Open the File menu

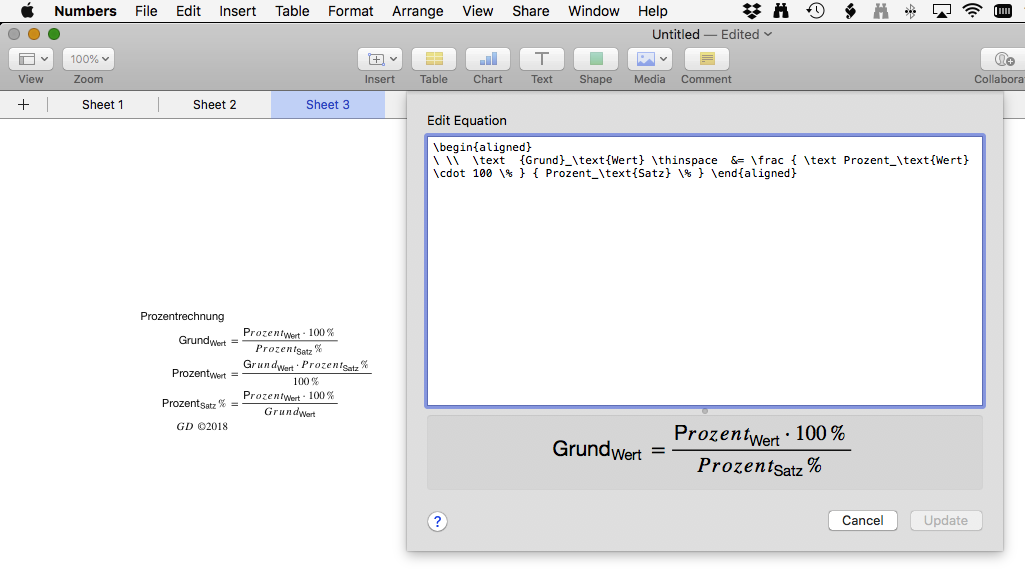pos(146,11)
